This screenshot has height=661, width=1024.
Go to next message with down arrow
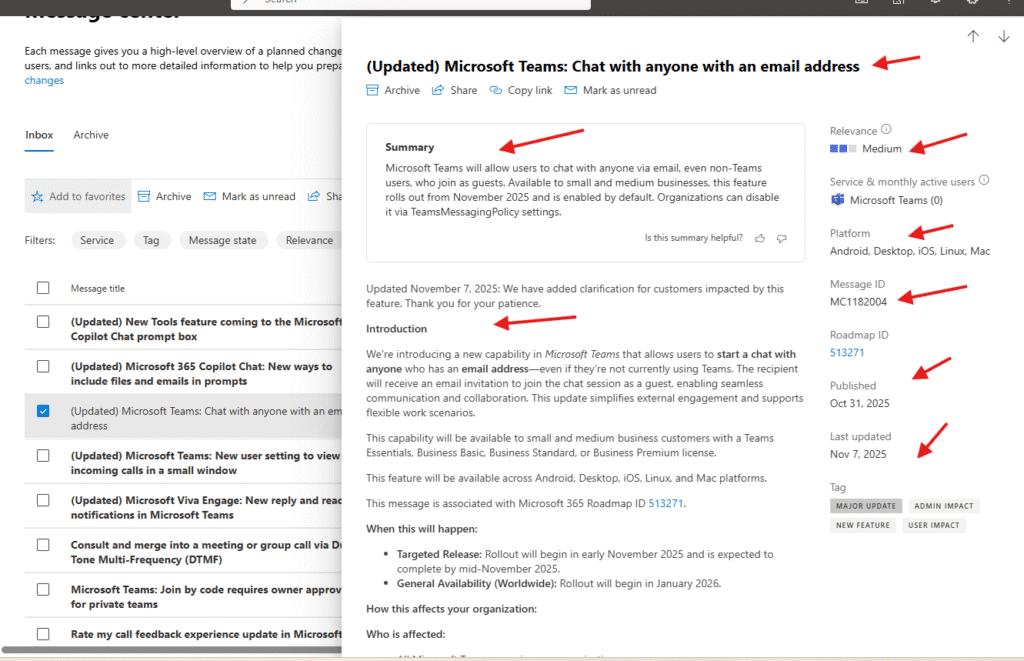point(1004,36)
